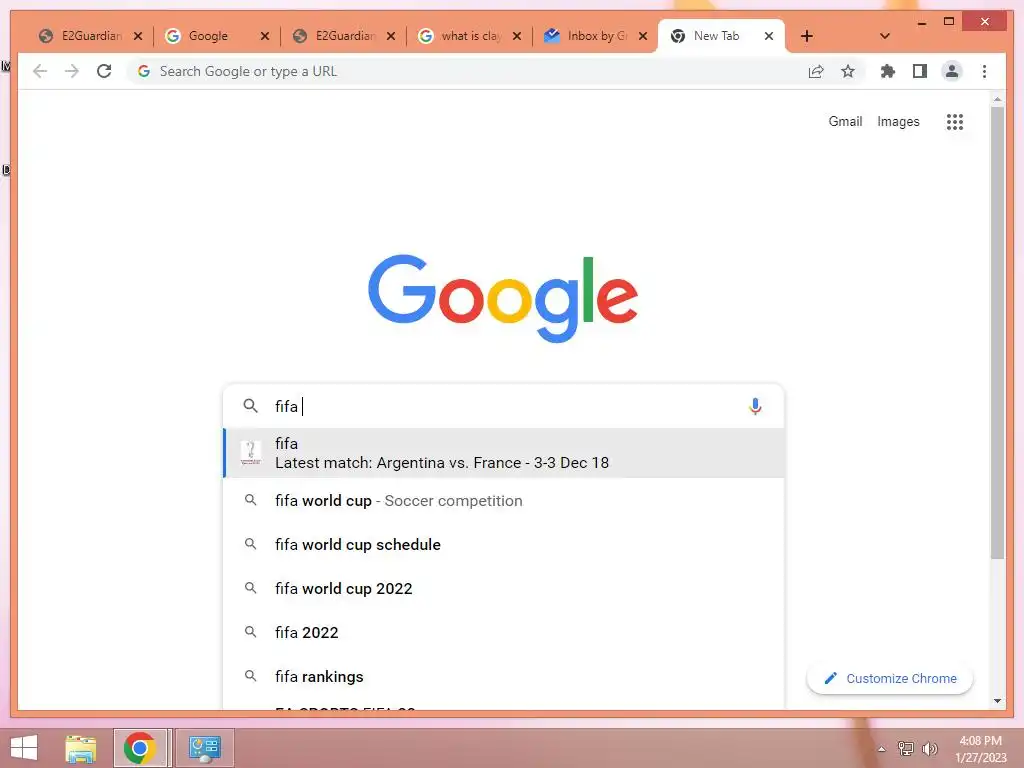Click the magnifier icon in the search box
Screen dimensions: 1024x768
coord(250,406)
